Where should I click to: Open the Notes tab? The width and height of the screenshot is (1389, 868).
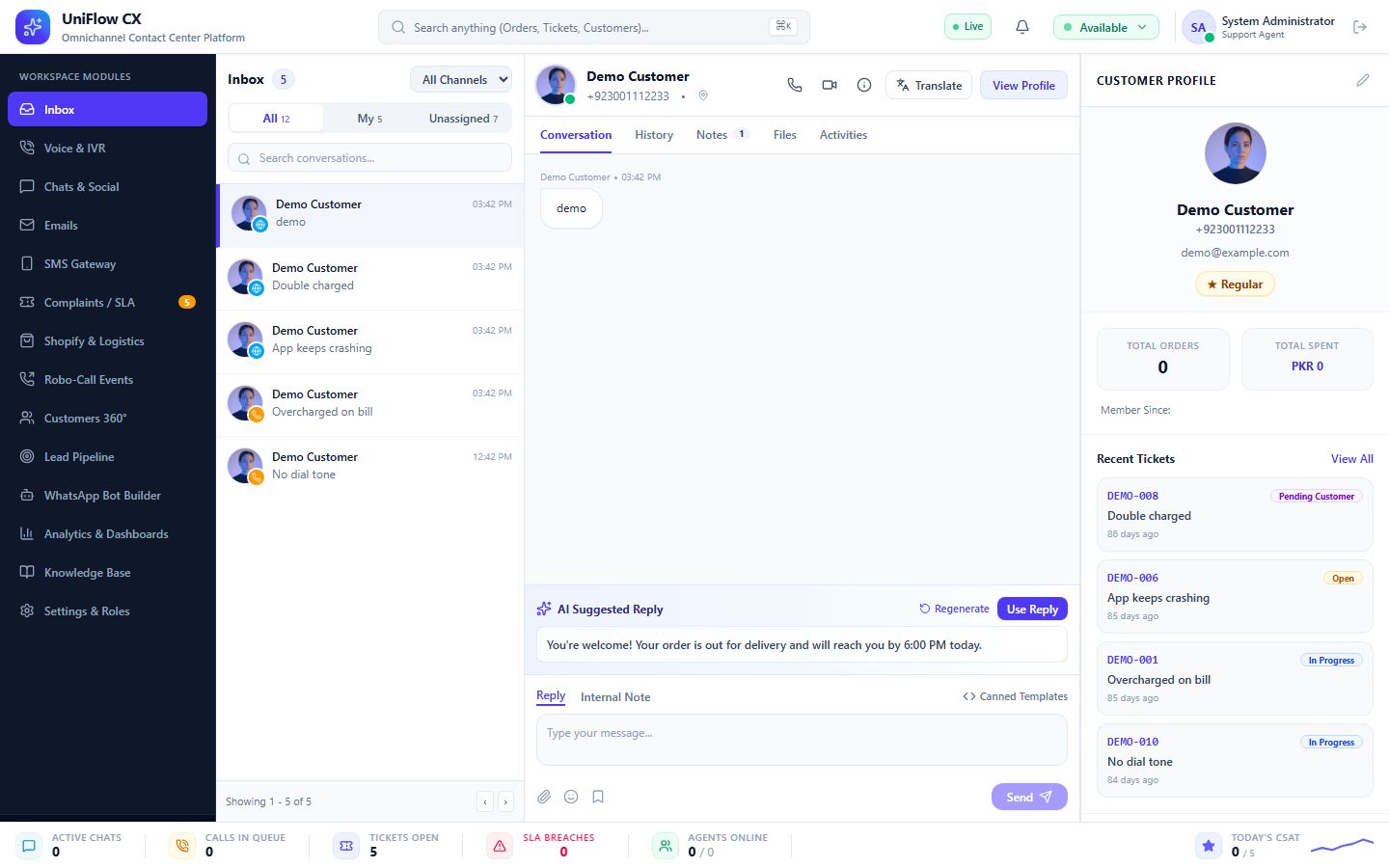pos(722,135)
